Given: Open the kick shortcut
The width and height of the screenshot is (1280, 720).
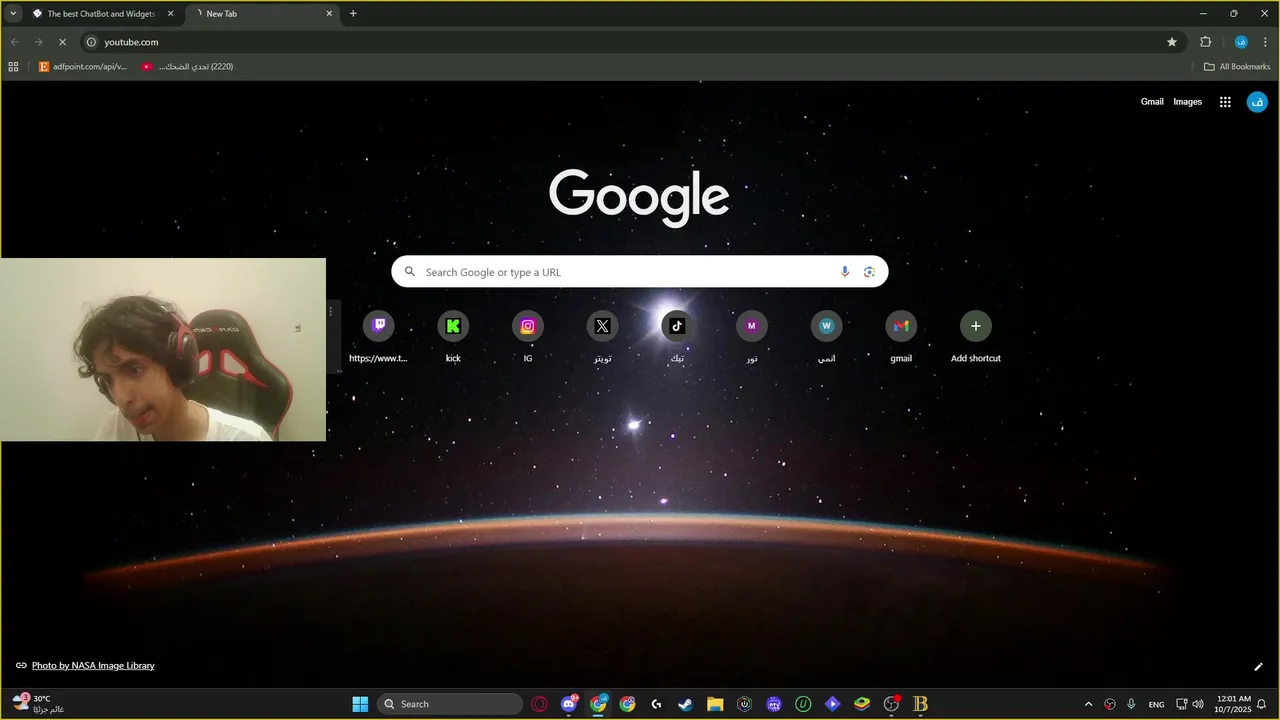Looking at the screenshot, I should pos(453,336).
